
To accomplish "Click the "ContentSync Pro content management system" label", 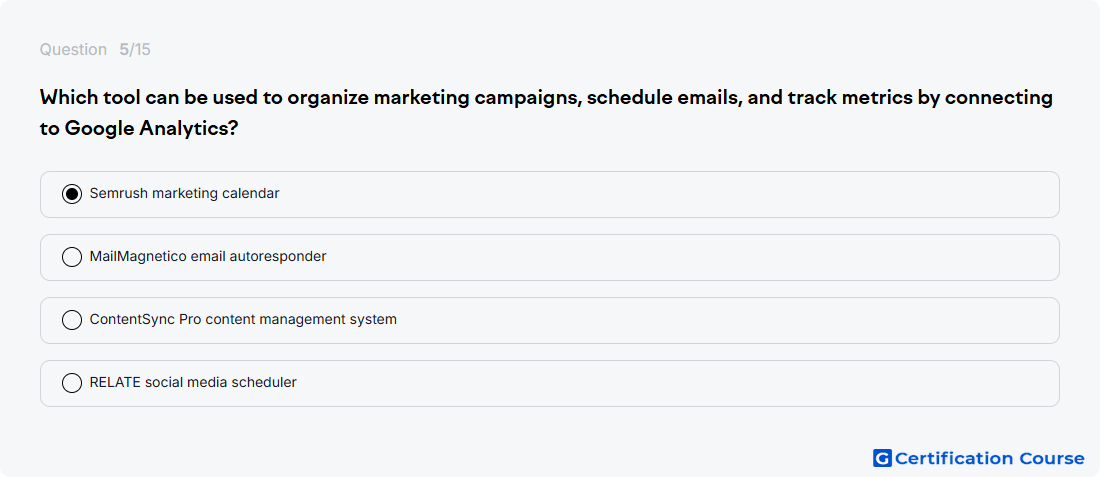I will (243, 320).
